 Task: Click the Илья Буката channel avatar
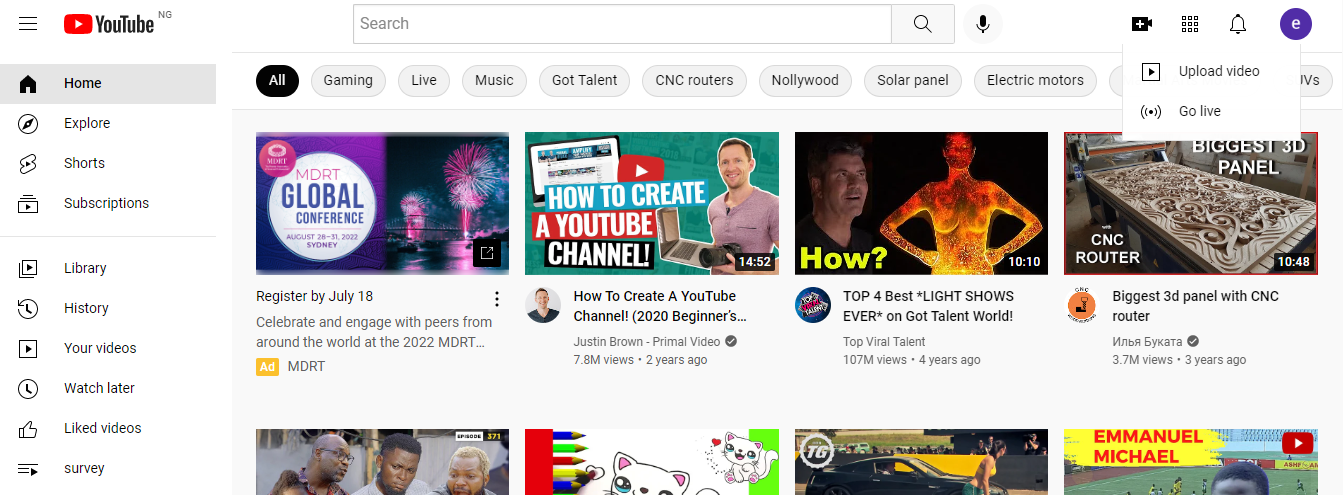tap(1082, 304)
